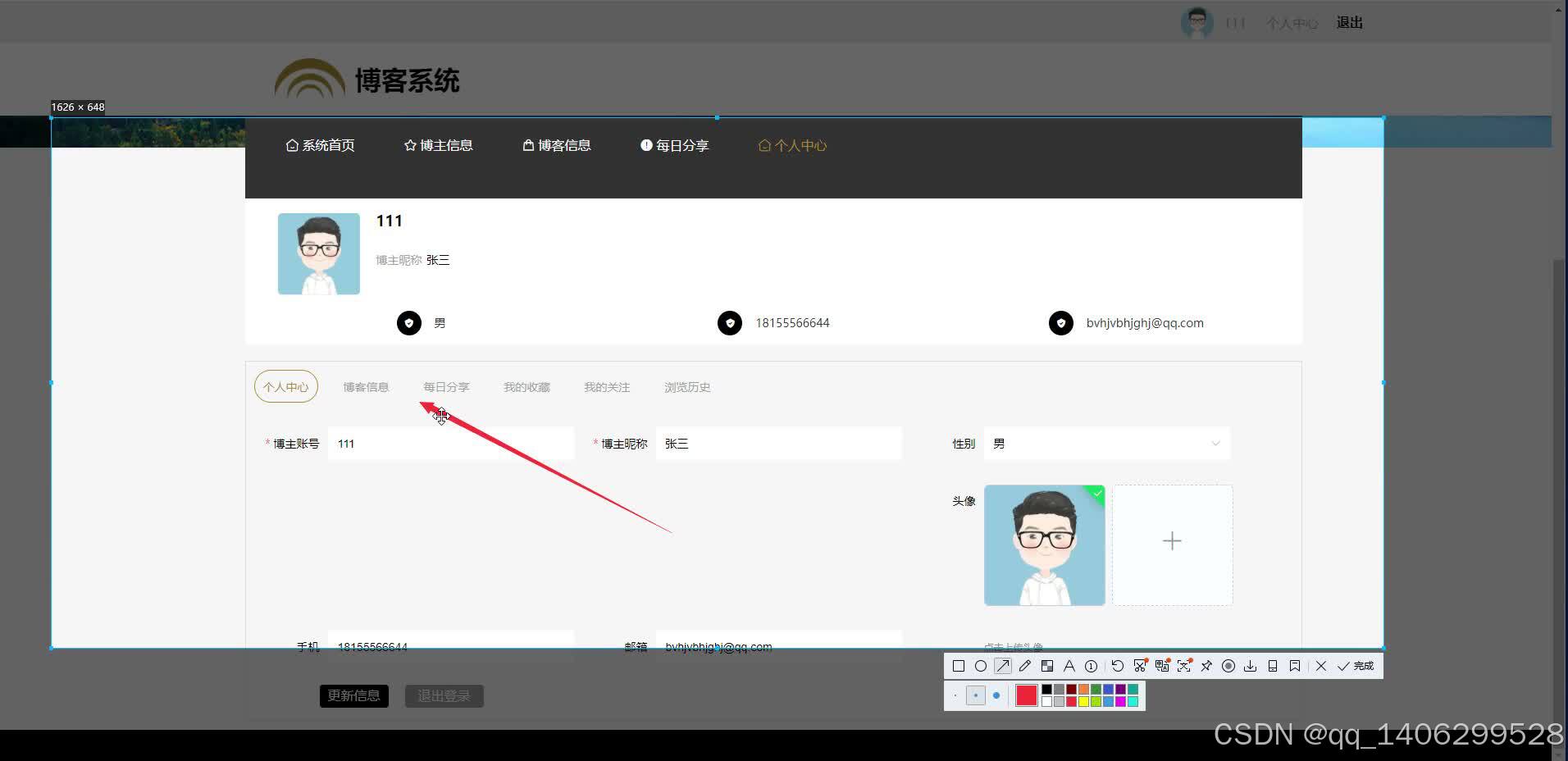The width and height of the screenshot is (1568, 761).
Task: Choose the largest line thickness dot
Action: click(x=996, y=695)
